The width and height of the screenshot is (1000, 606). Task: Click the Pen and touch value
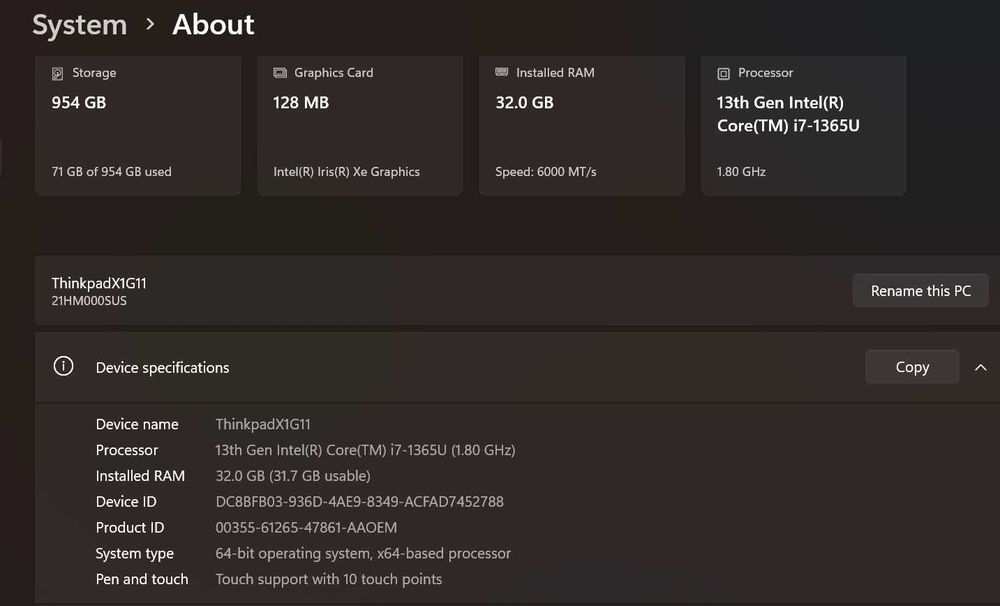328,579
